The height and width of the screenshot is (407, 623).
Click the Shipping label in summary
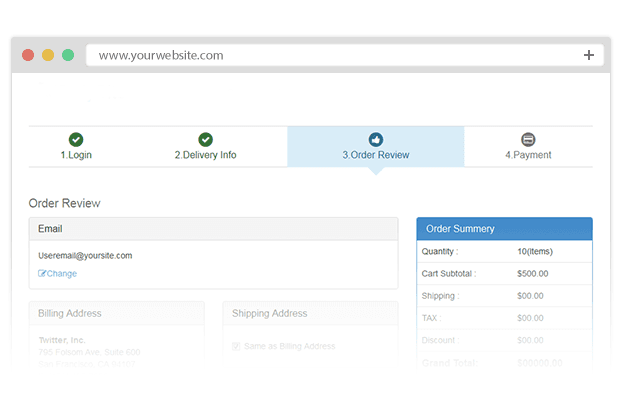point(440,296)
